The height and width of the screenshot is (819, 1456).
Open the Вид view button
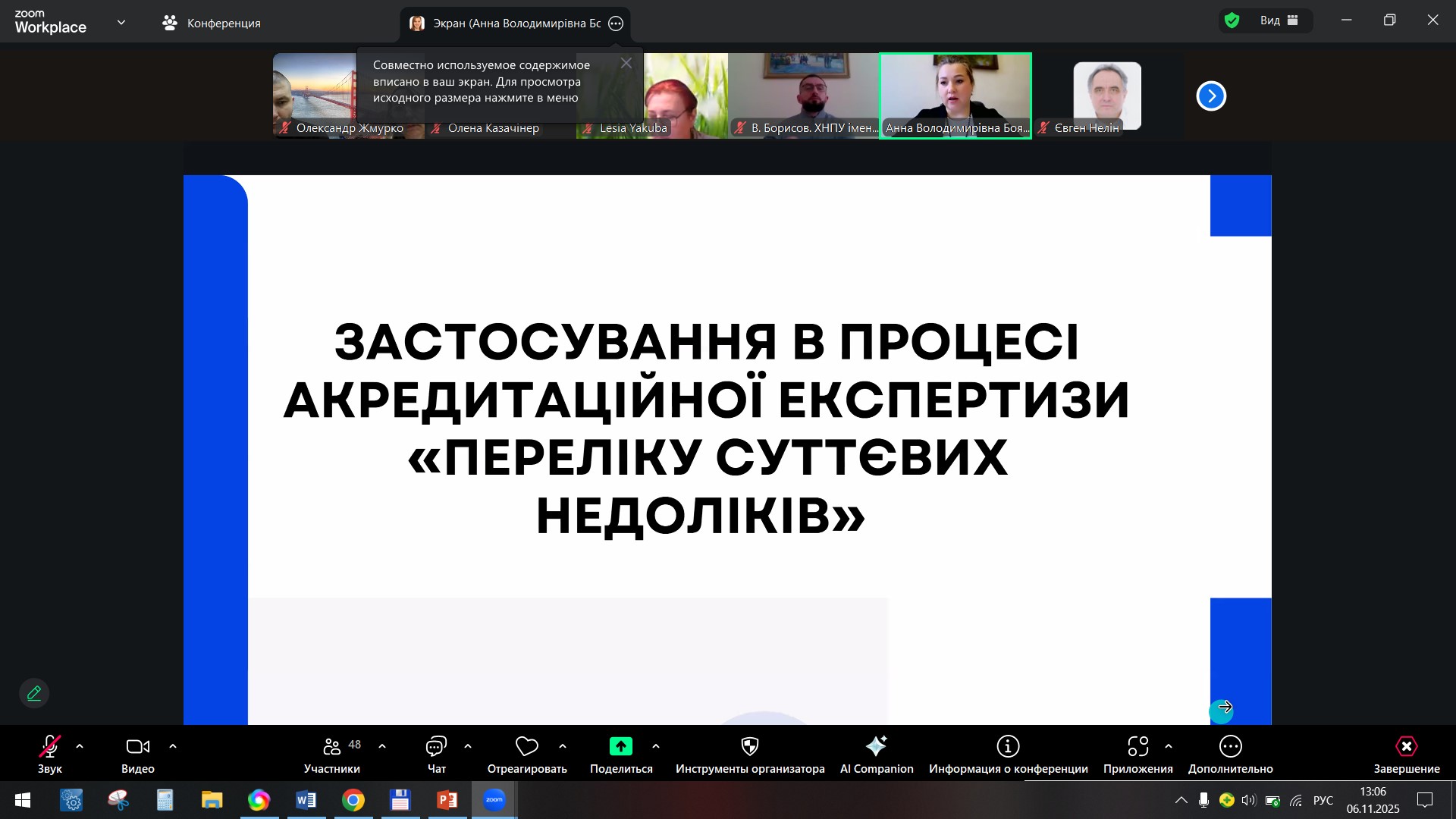1279,20
